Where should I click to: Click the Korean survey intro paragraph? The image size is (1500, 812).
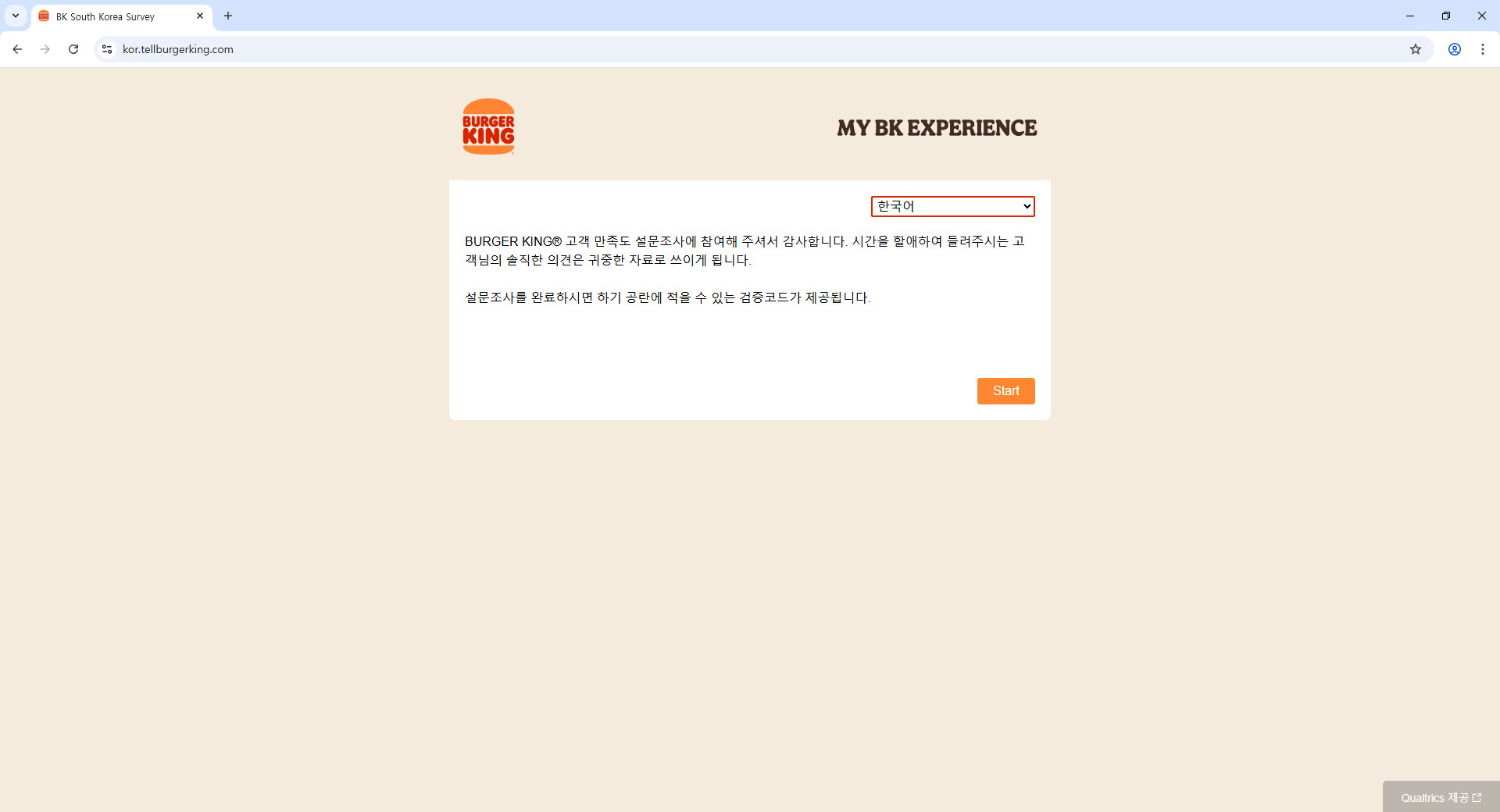coord(745,251)
